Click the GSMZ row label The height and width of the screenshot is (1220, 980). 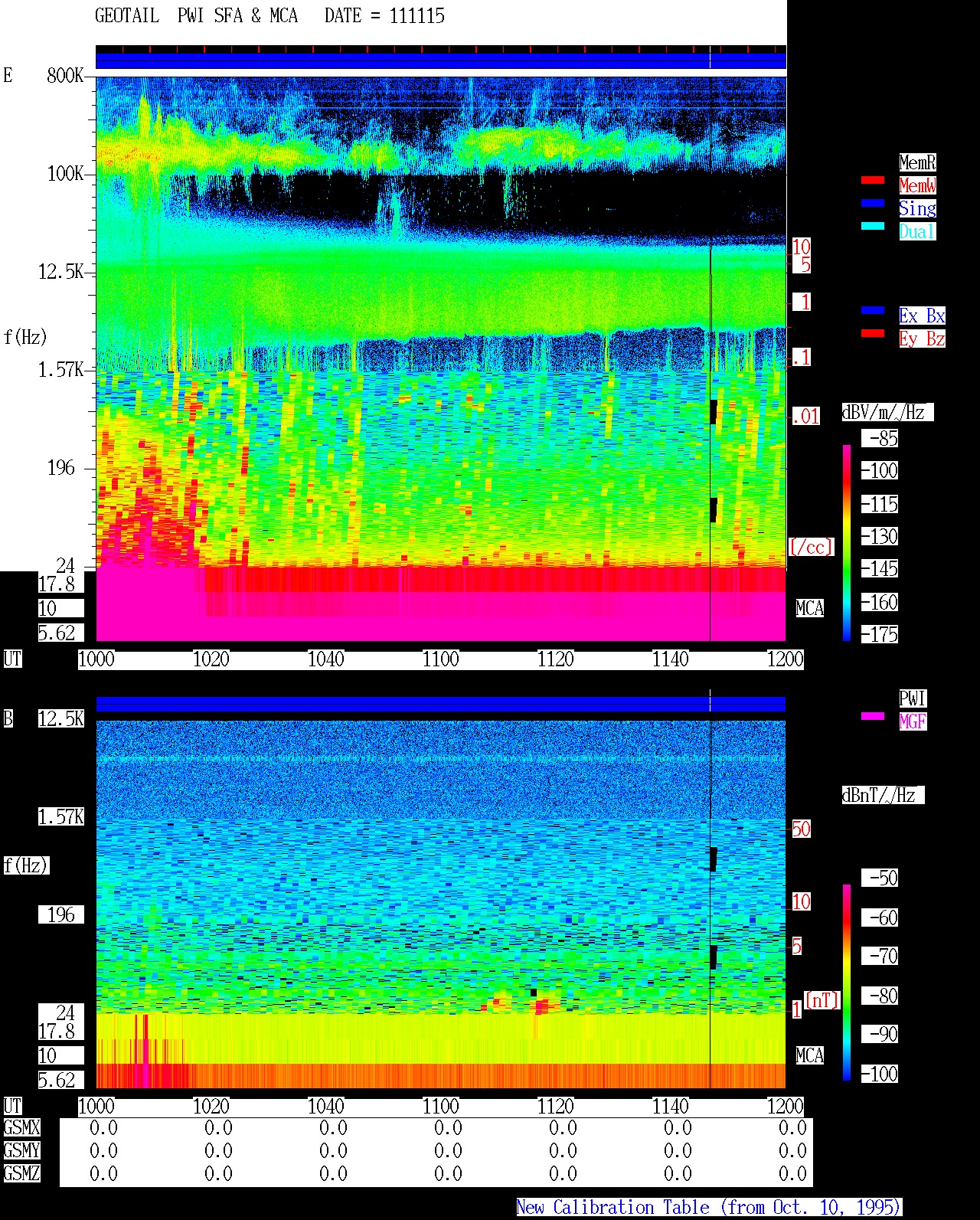[x=21, y=1174]
